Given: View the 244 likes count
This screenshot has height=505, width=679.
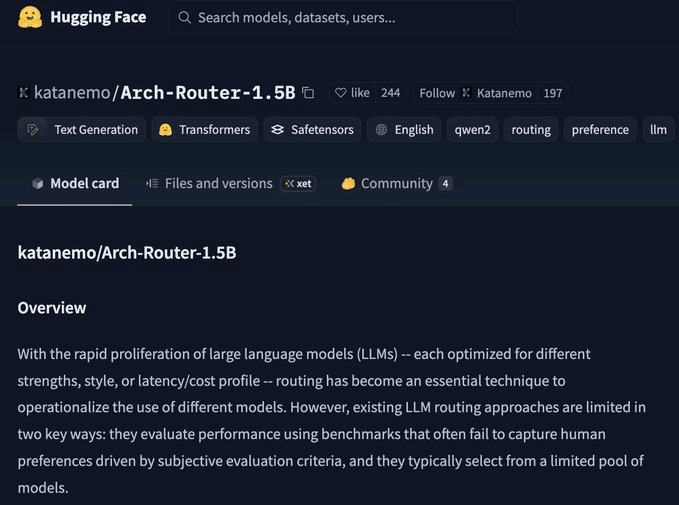Looking at the screenshot, I should (391, 93).
